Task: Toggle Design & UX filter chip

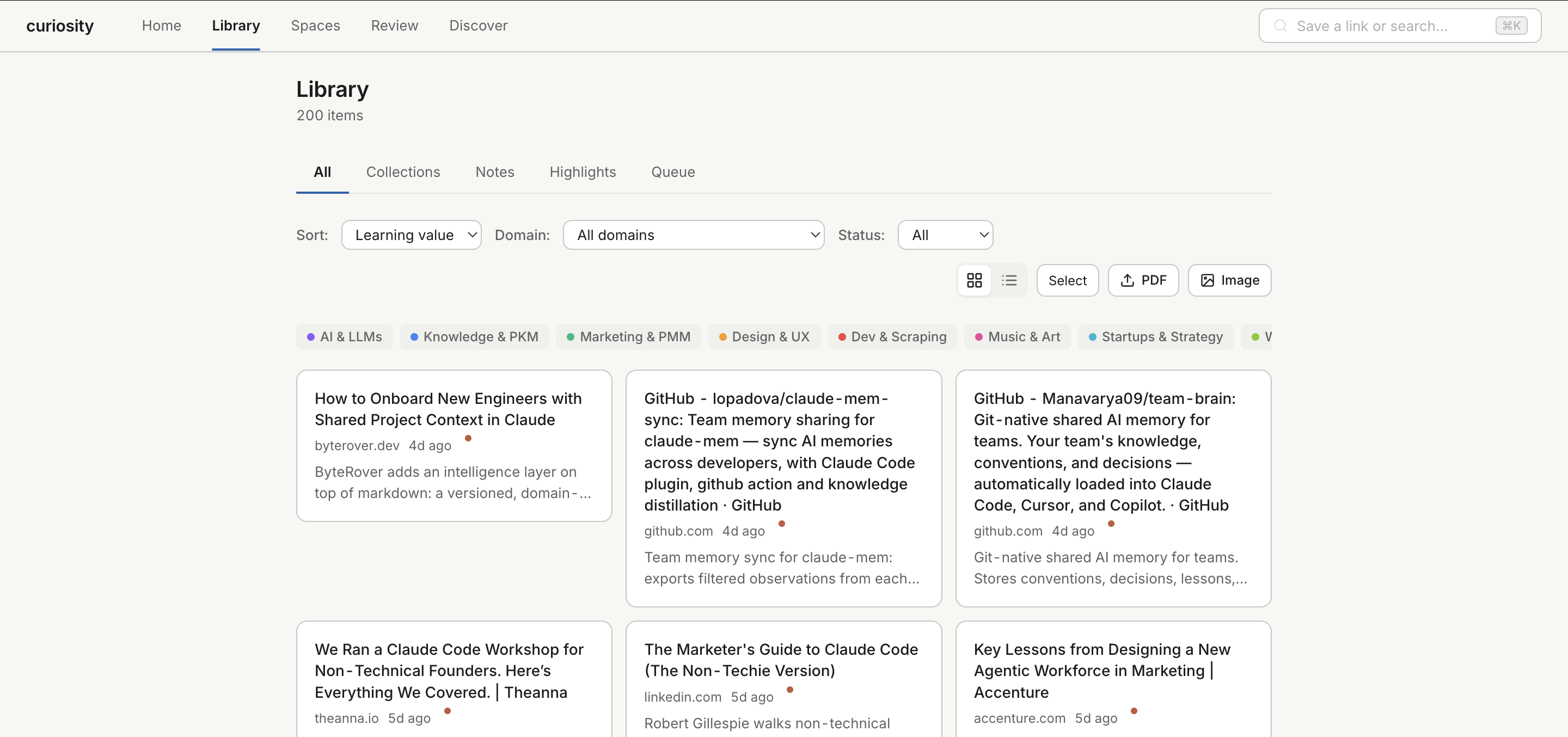Action: pyautogui.click(x=764, y=336)
